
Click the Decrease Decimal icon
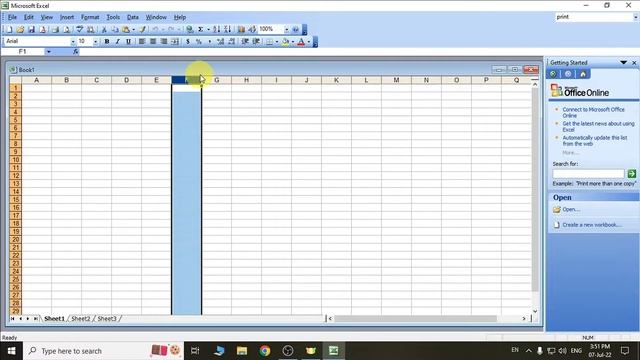231,41
